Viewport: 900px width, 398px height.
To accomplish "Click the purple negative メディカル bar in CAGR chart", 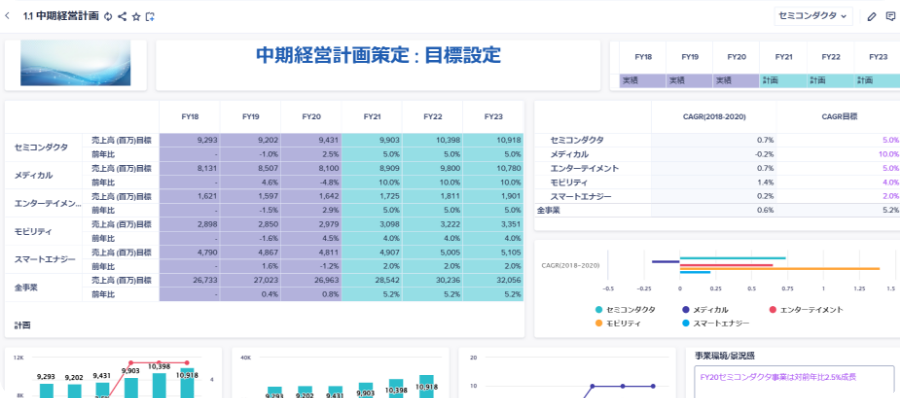I will coord(666,261).
